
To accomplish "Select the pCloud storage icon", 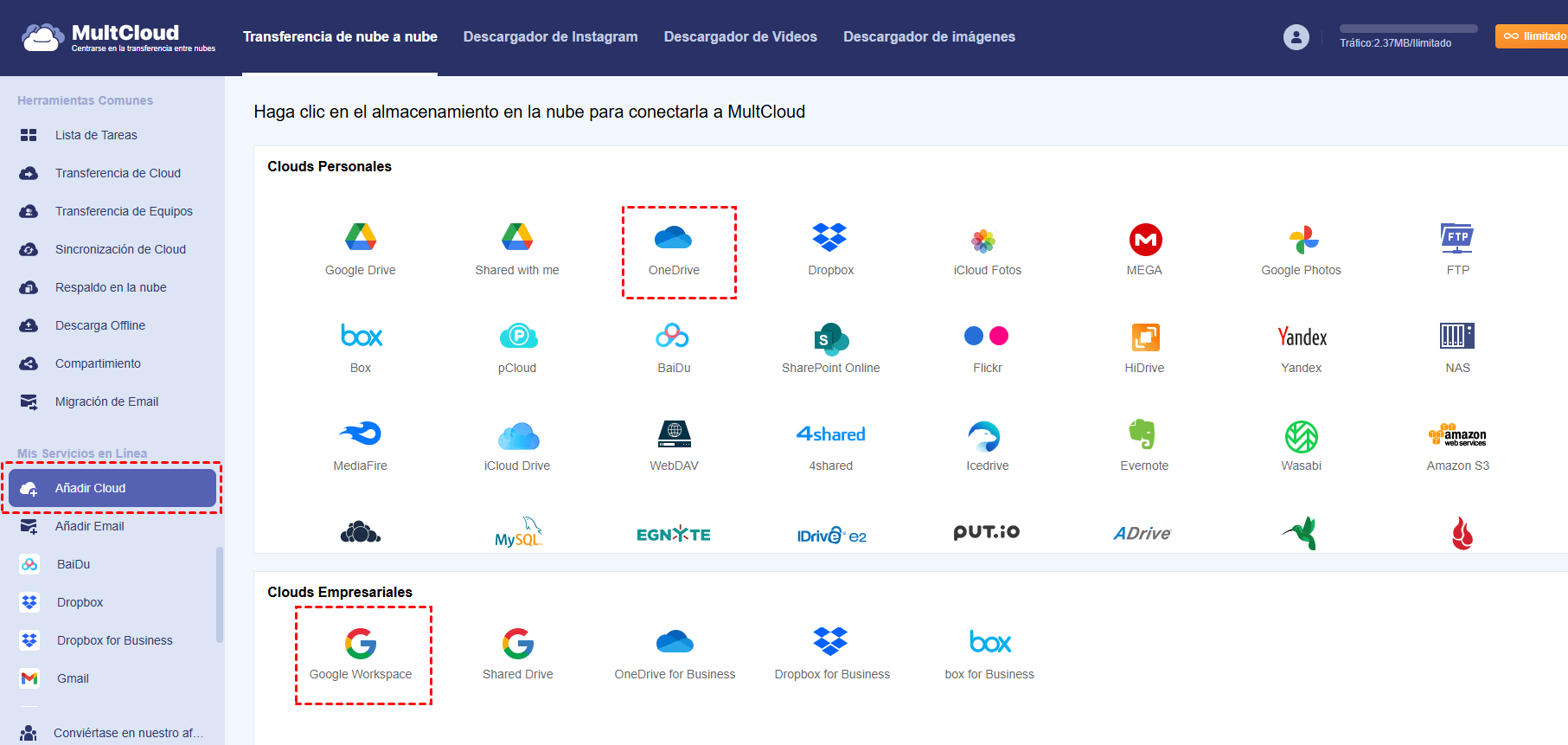I will [517, 337].
